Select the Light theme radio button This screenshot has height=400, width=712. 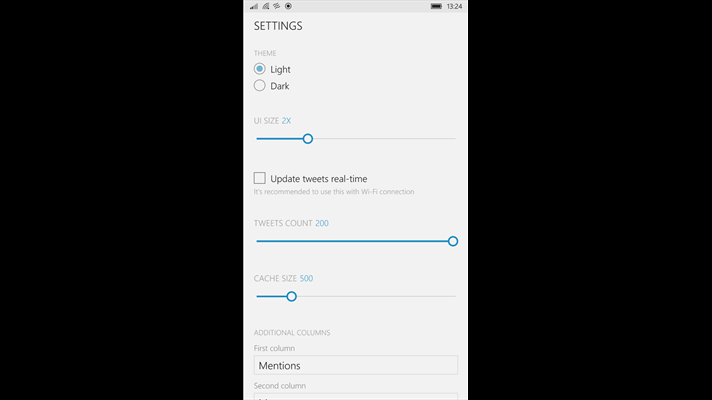[x=260, y=69]
